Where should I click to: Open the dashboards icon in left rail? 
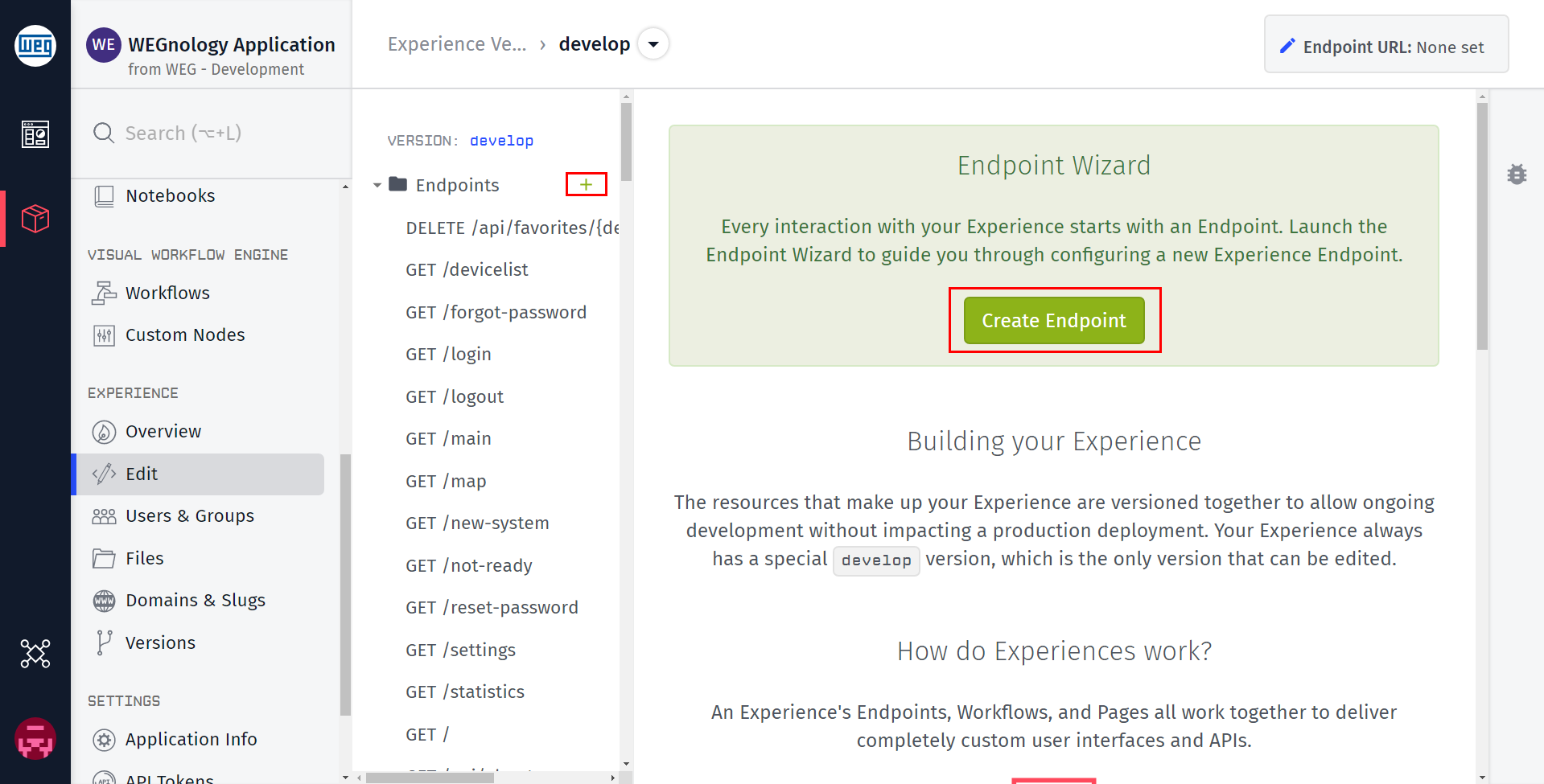tap(35, 134)
